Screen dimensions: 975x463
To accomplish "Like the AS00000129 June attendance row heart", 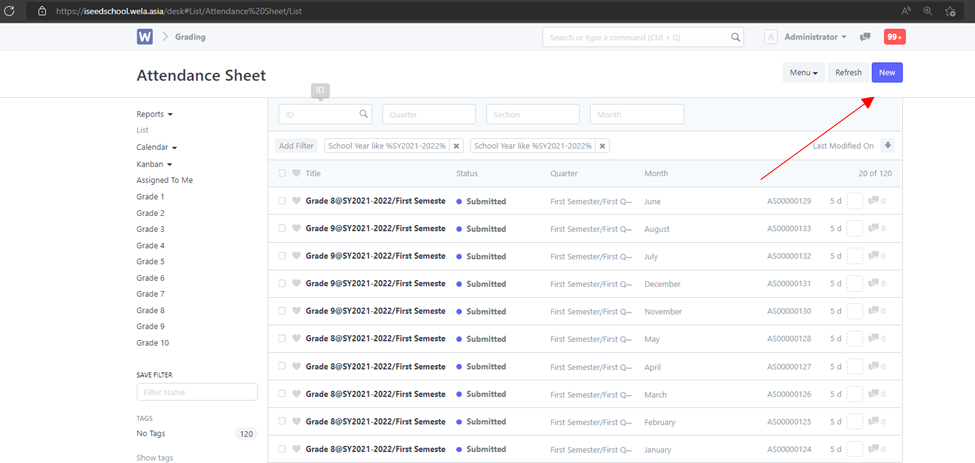I will (296, 201).
